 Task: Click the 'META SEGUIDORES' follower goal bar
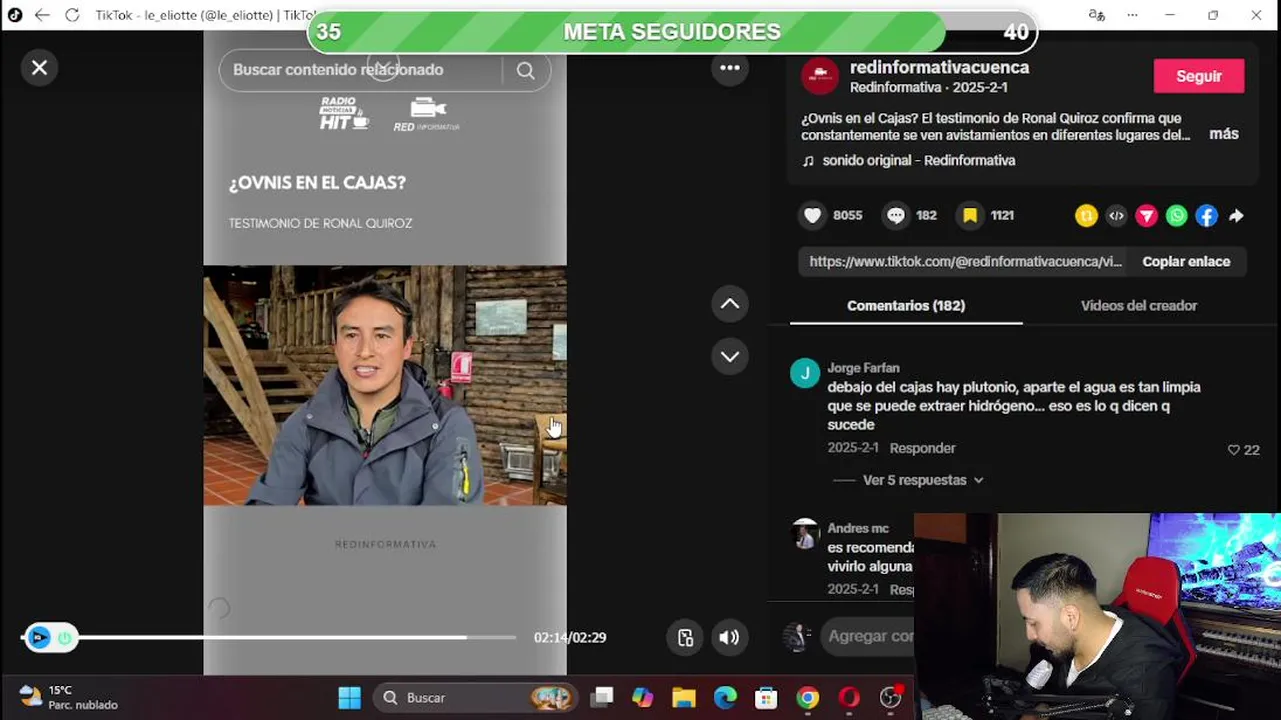(672, 32)
